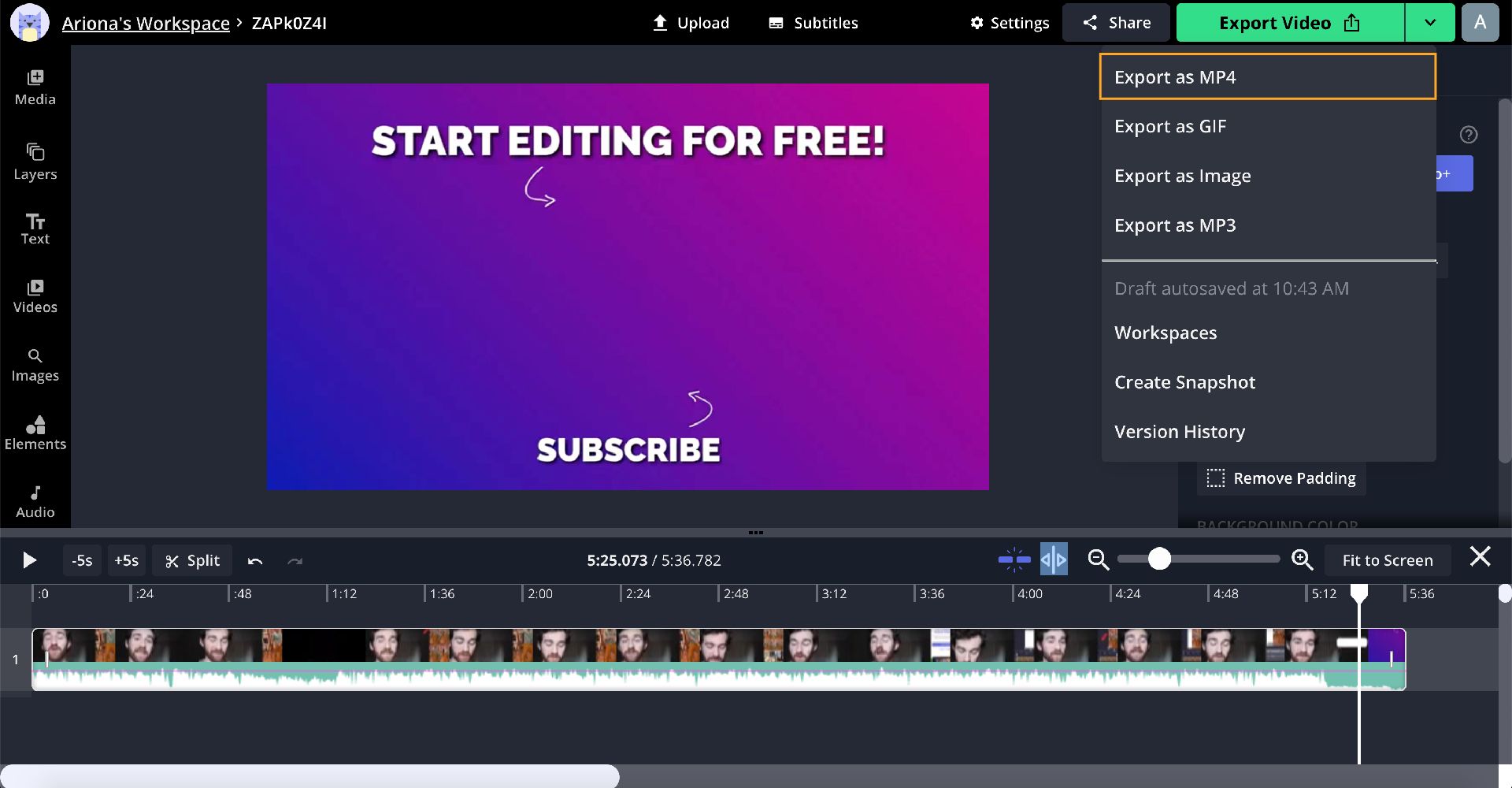Open the Layers sidebar panel

(35, 162)
